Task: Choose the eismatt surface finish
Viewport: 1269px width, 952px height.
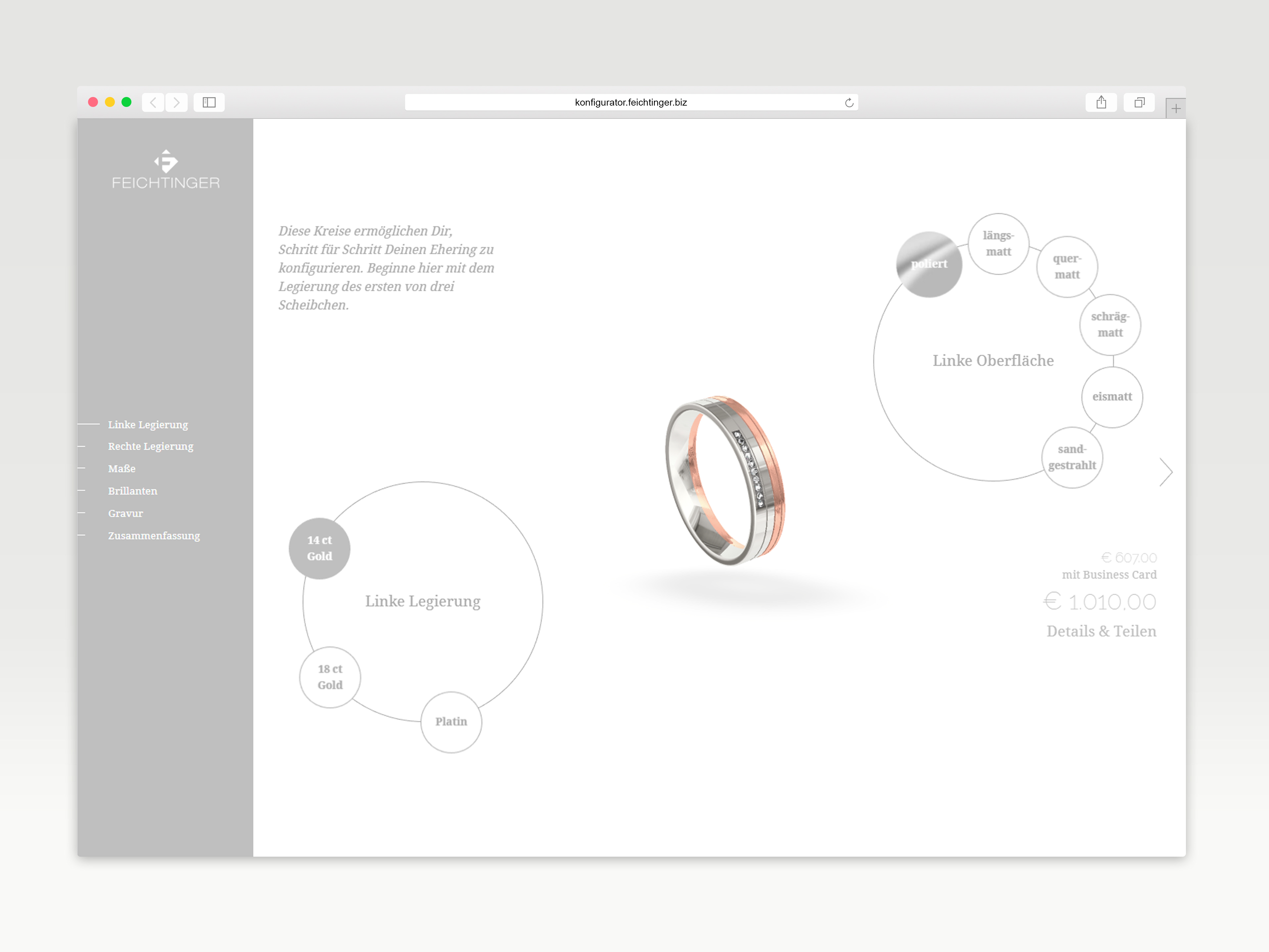Action: coord(1112,397)
